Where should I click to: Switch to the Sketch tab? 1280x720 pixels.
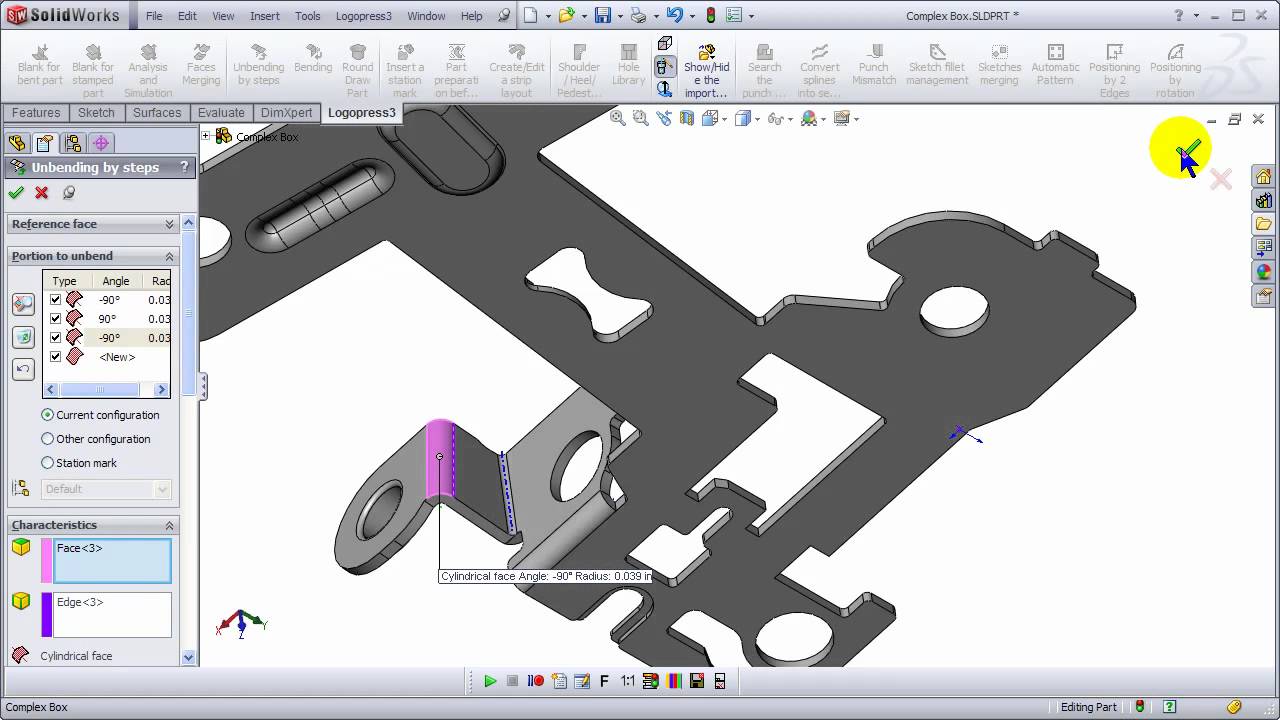[96, 113]
